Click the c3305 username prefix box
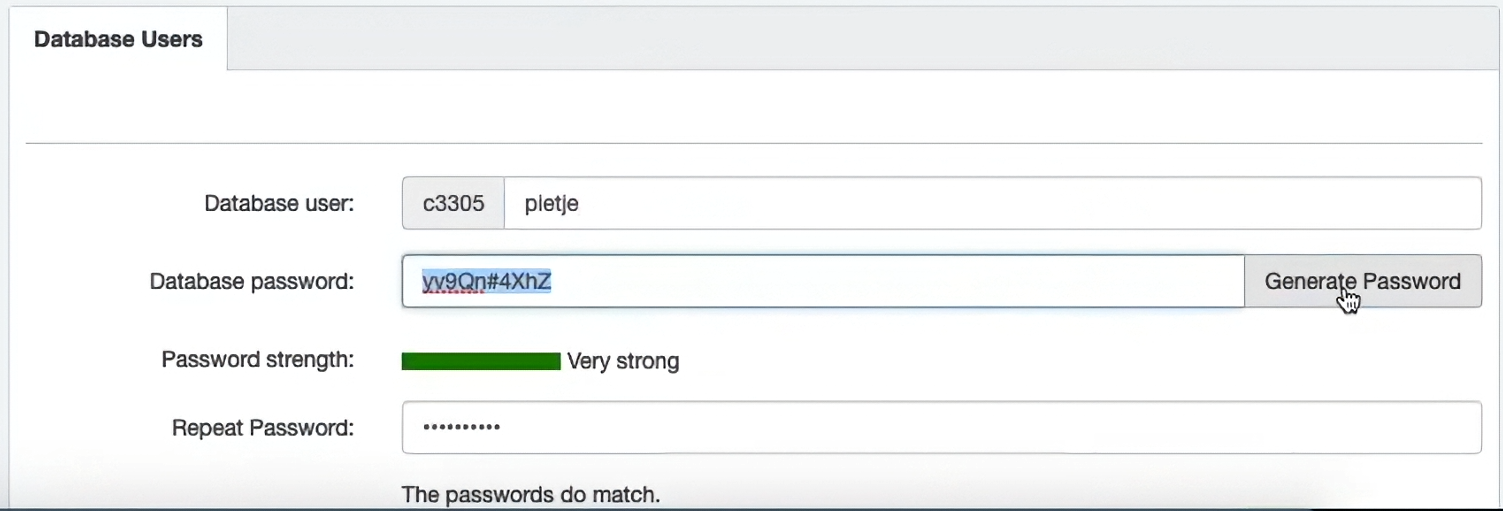 coord(453,204)
